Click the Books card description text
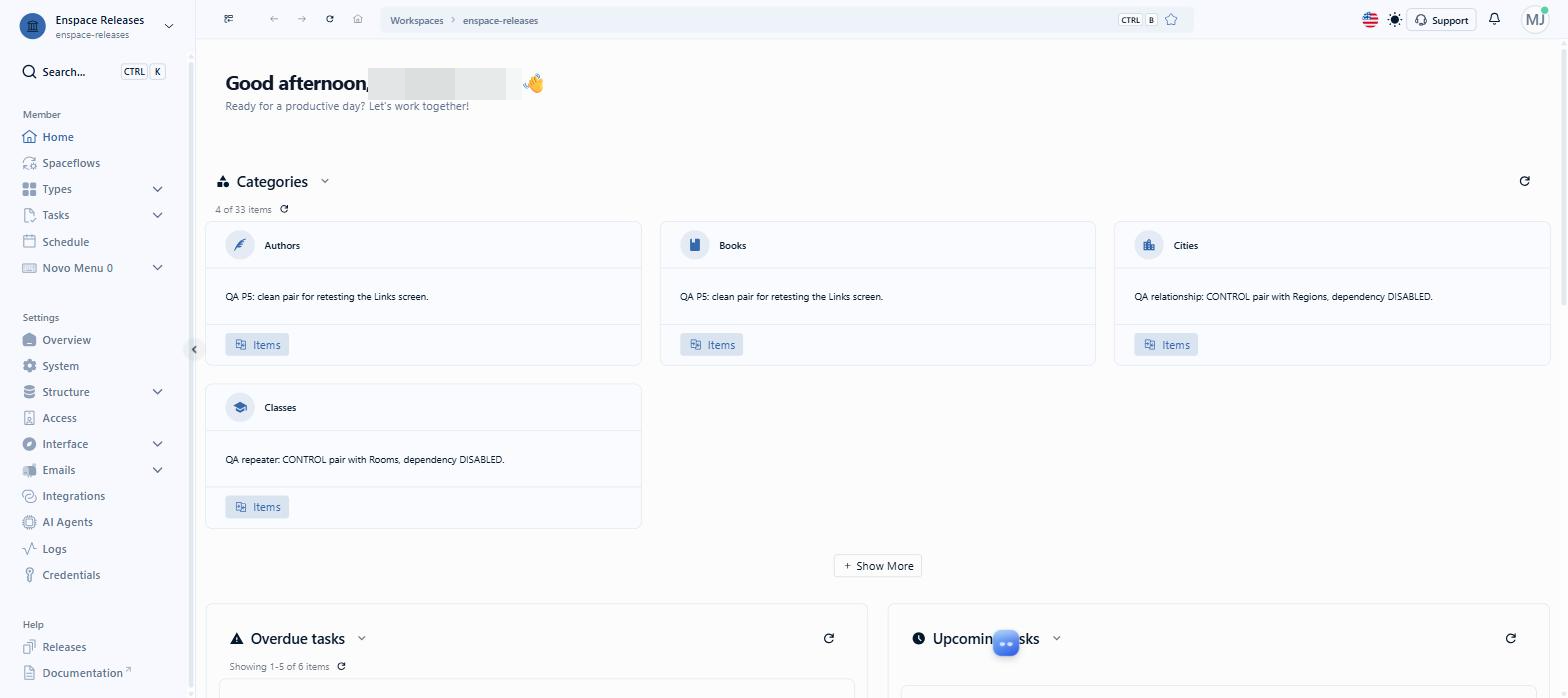Viewport: 1568px width, 698px height. coord(782,297)
